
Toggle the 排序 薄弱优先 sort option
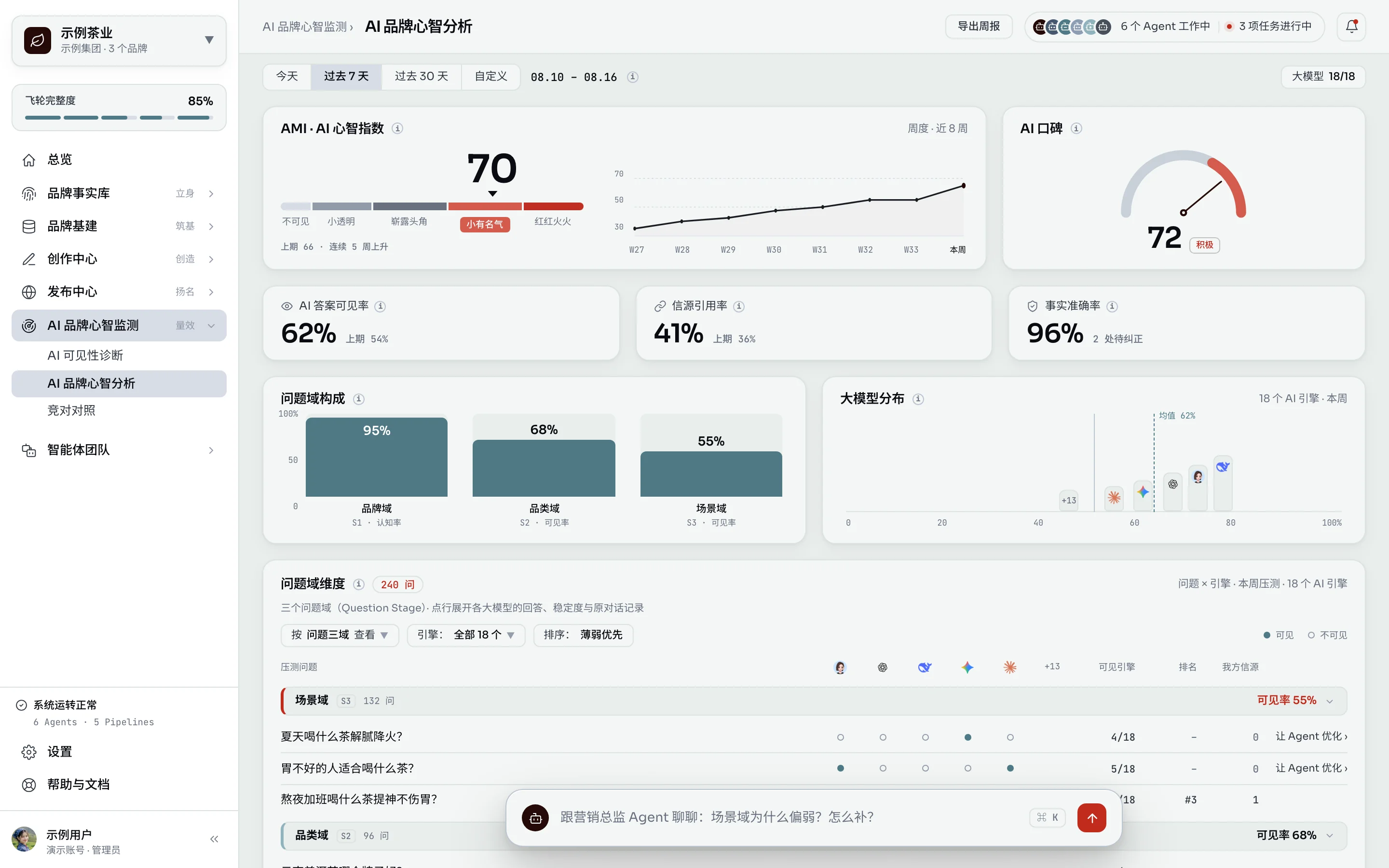tap(583, 635)
